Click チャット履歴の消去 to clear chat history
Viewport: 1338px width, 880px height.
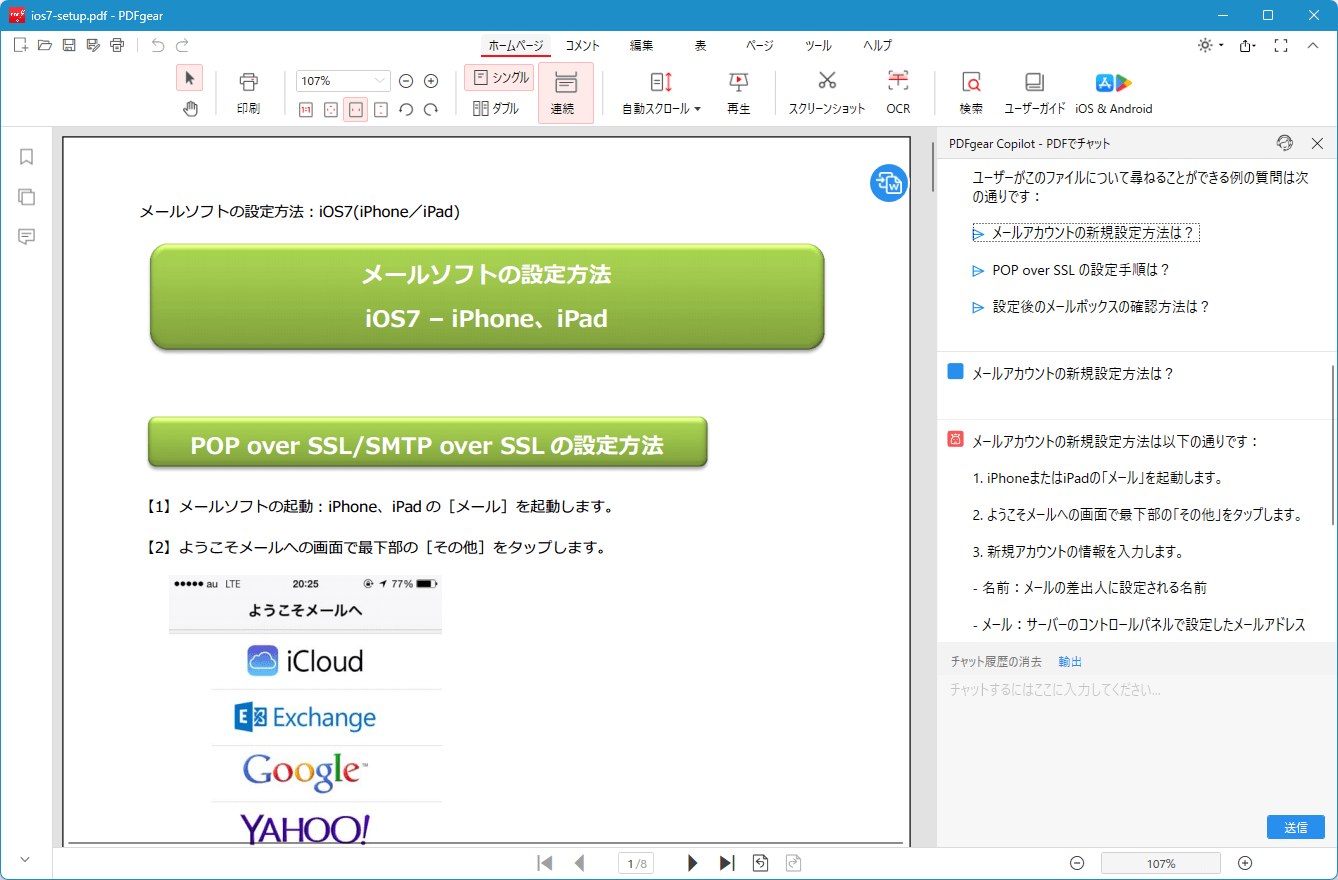[996, 662]
